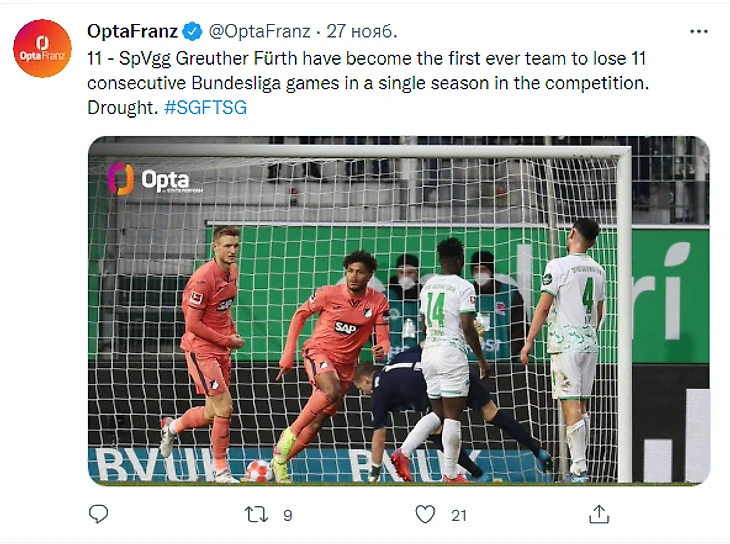
Task: Click the Opta logo watermark on the photo
Action: [x=155, y=180]
